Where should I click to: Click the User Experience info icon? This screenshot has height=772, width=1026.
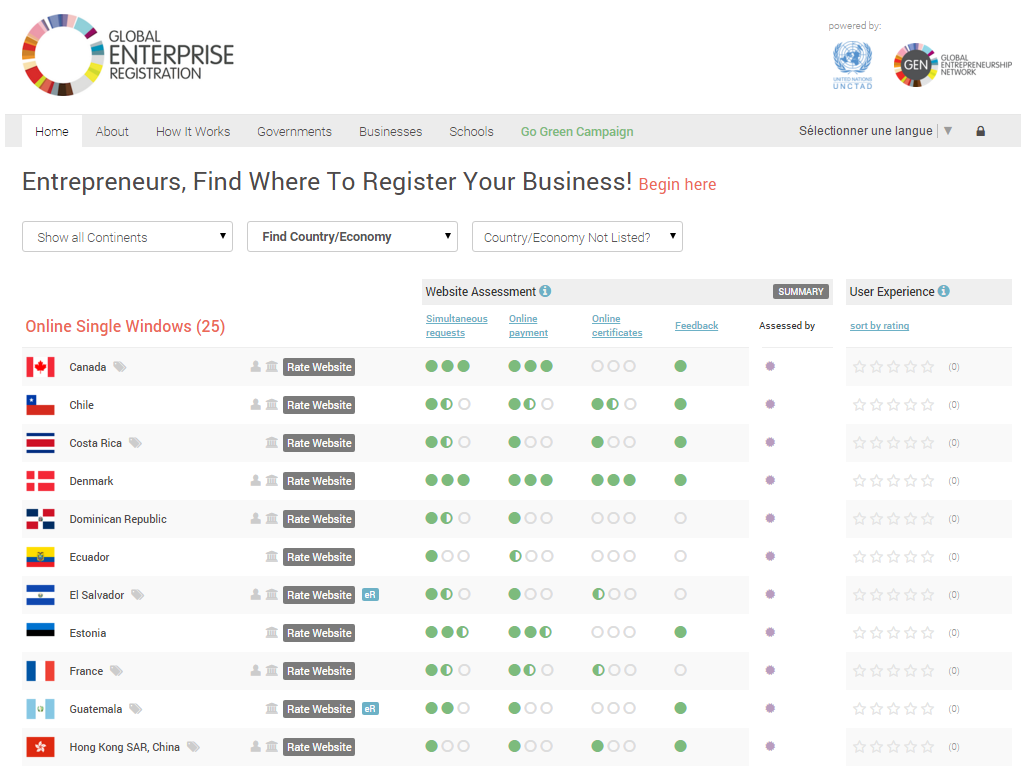(x=943, y=292)
